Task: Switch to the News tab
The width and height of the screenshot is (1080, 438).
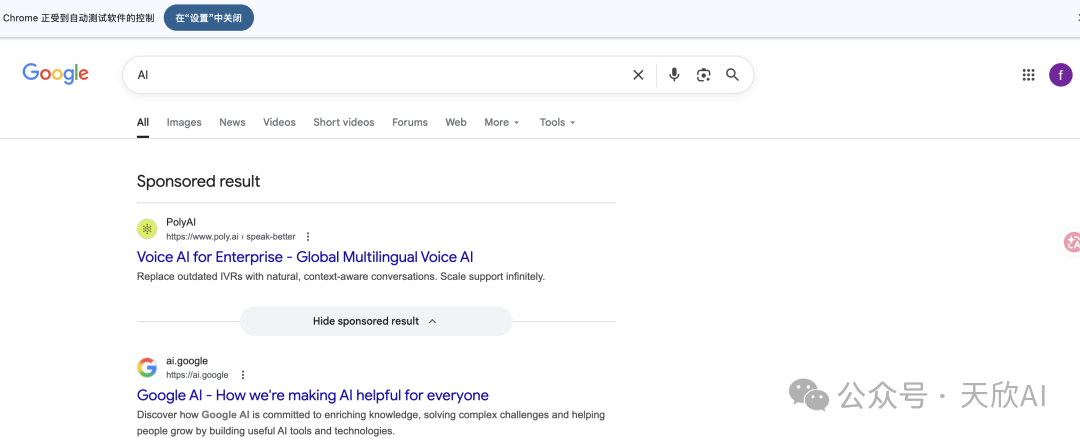Action: click(232, 122)
